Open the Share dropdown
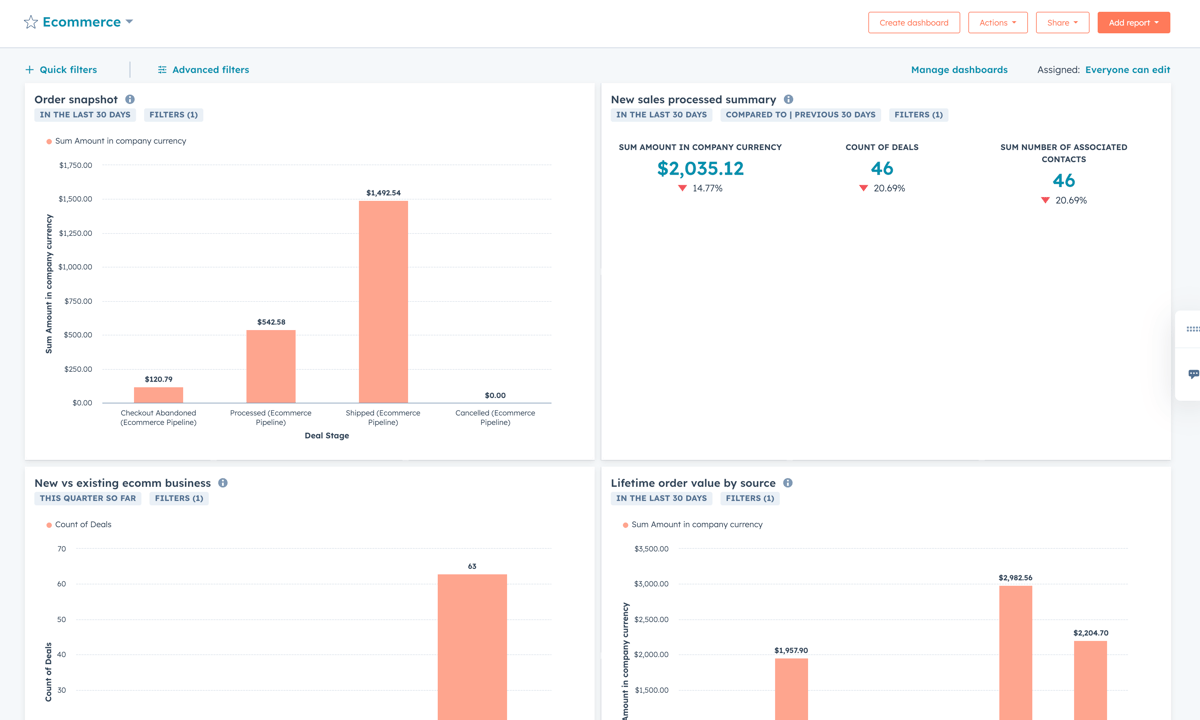This screenshot has height=720, width=1200. tap(1062, 23)
